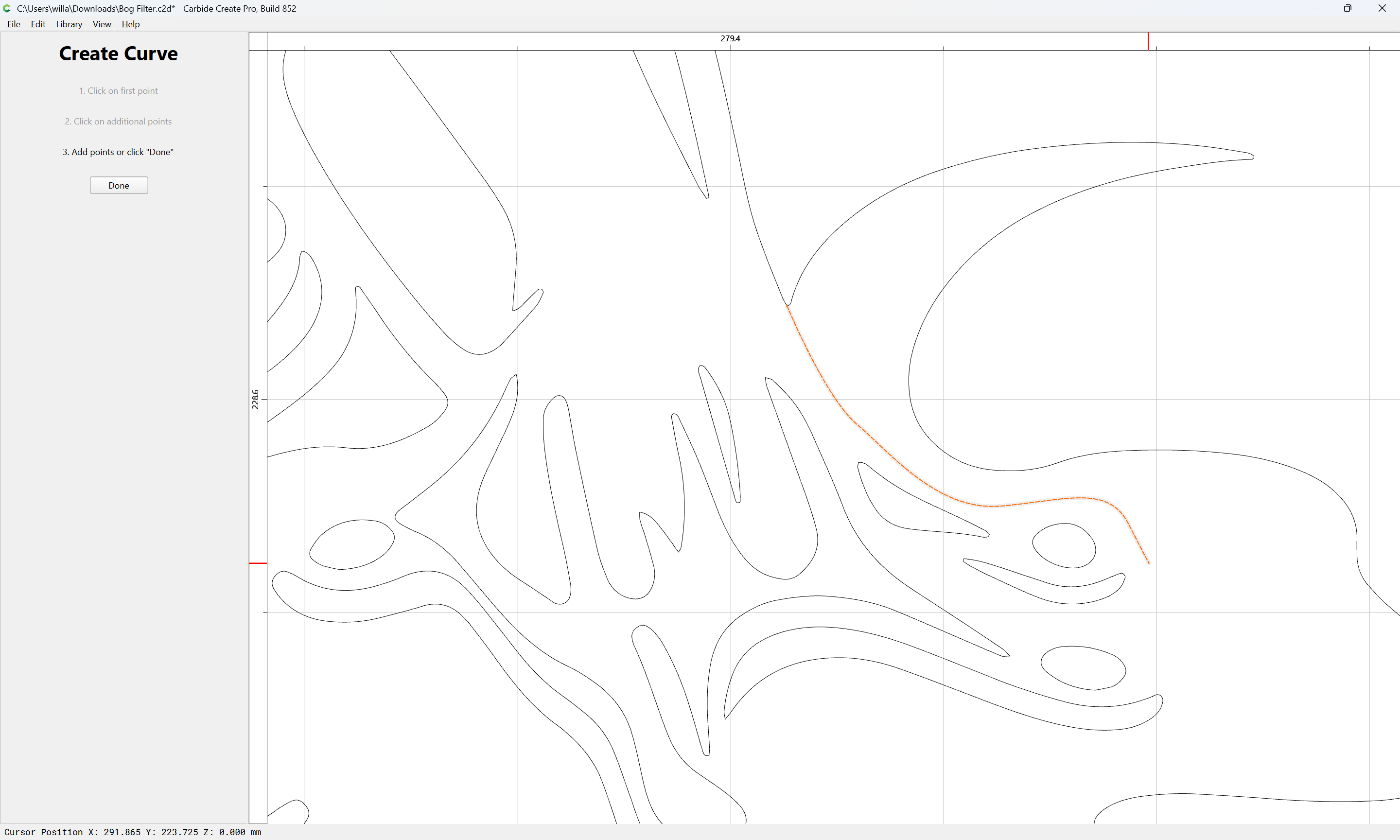1400x840 pixels.
Task: Click the Cursor Position status bar text
Action: 133,832
